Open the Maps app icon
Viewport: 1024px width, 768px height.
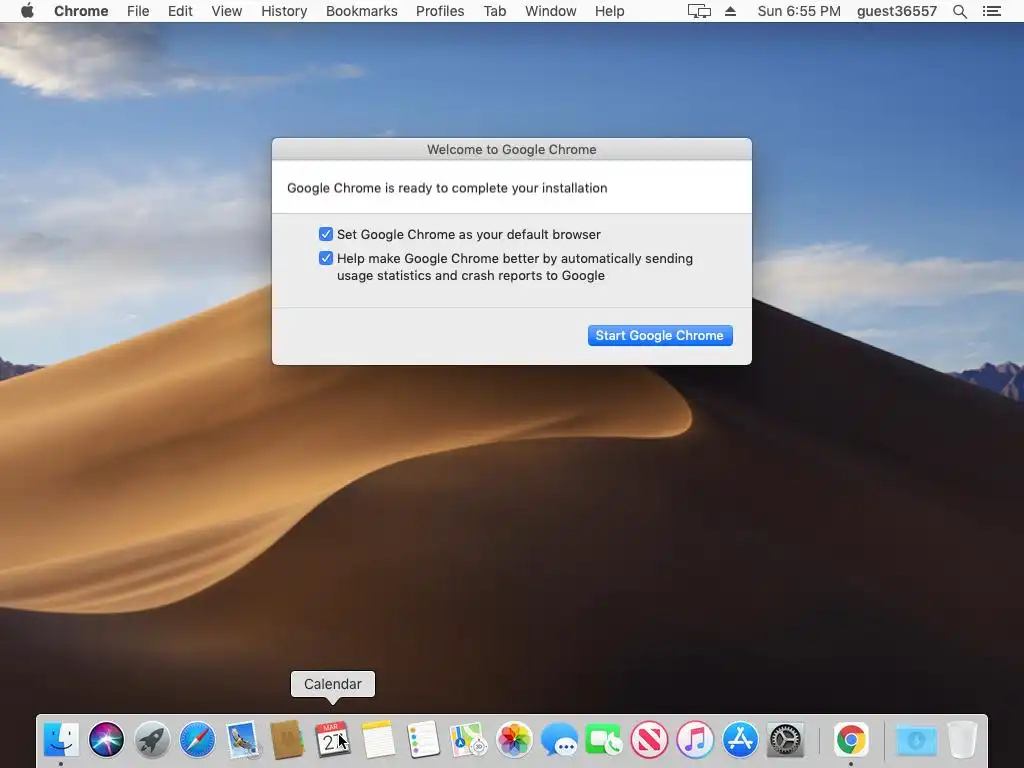(x=469, y=740)
